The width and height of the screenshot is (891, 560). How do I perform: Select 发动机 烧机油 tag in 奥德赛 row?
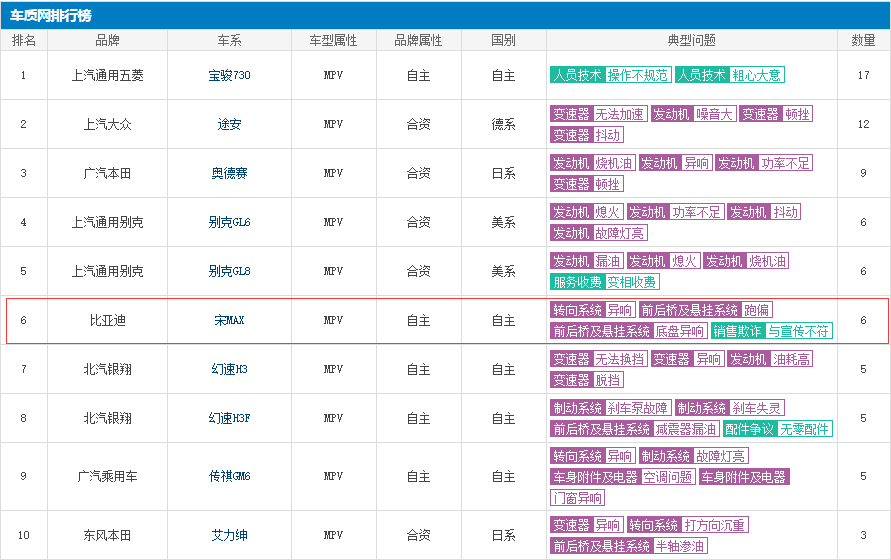(x=593, y=163)
